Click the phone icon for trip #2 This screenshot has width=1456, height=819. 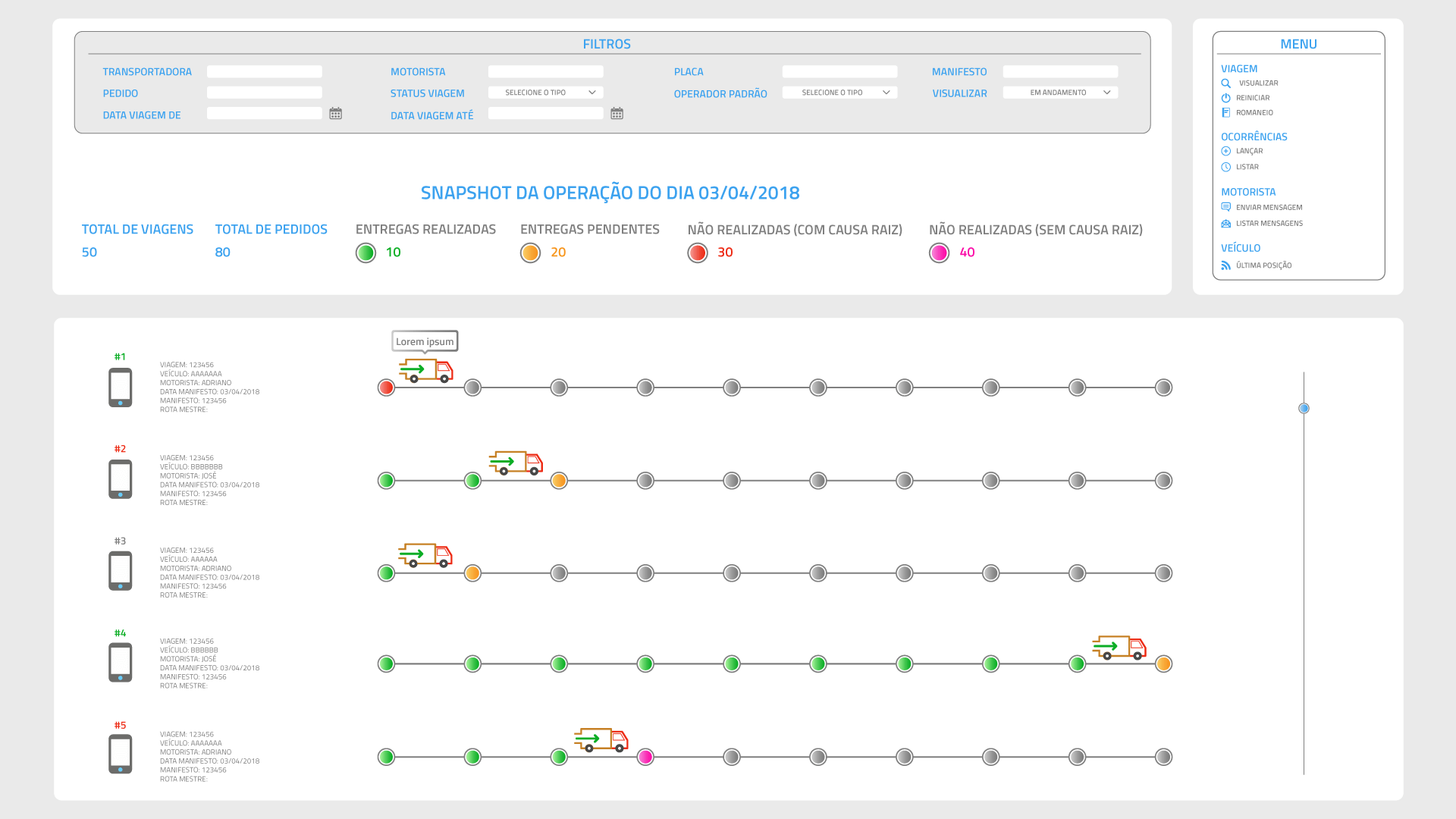click(x=120, y=479)
